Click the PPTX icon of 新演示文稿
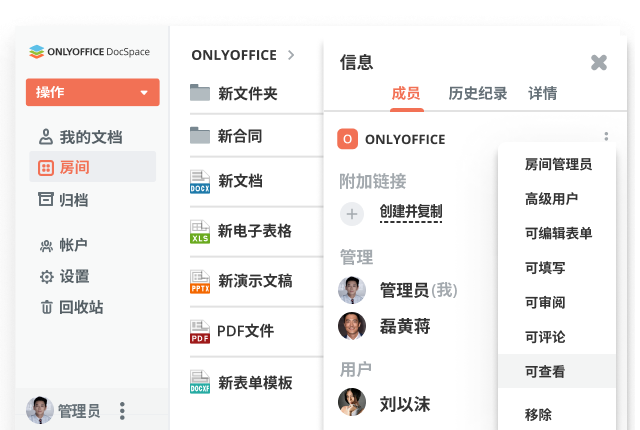Screen dimensions: 640x430 click(x=200, y=282)
